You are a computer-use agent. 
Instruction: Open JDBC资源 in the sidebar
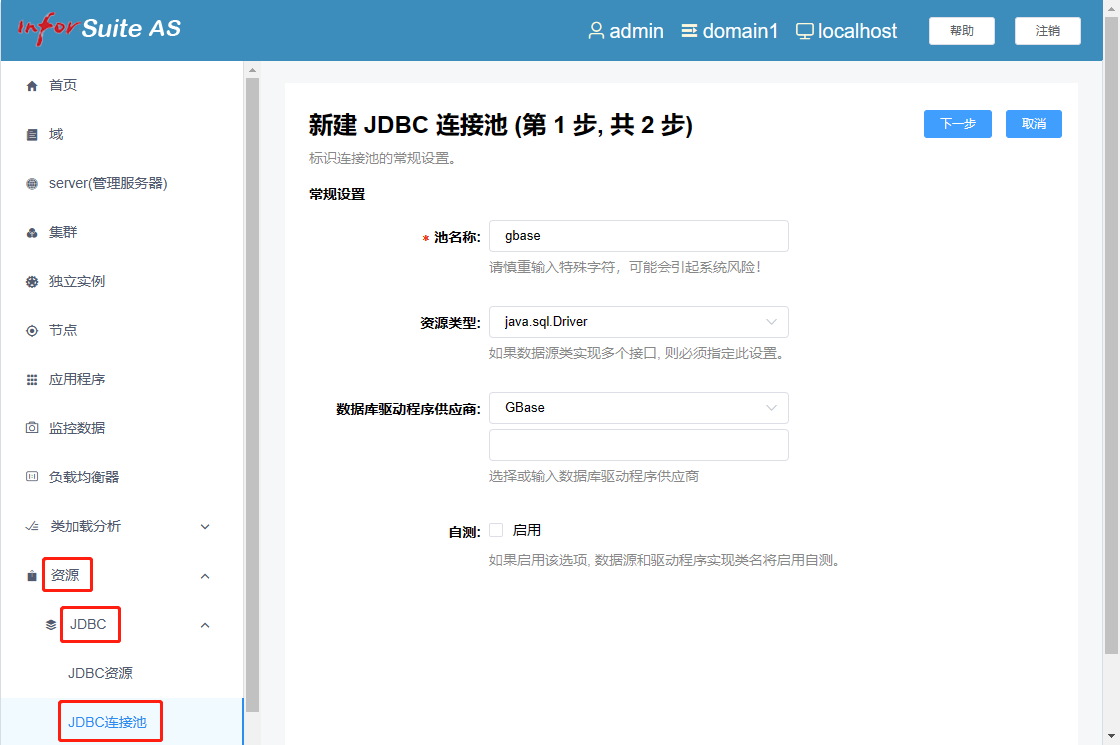(100, 673)
